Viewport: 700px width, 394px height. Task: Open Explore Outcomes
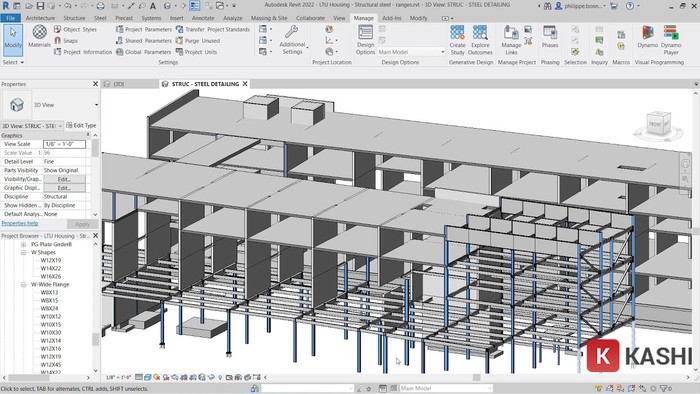point(480,40)
